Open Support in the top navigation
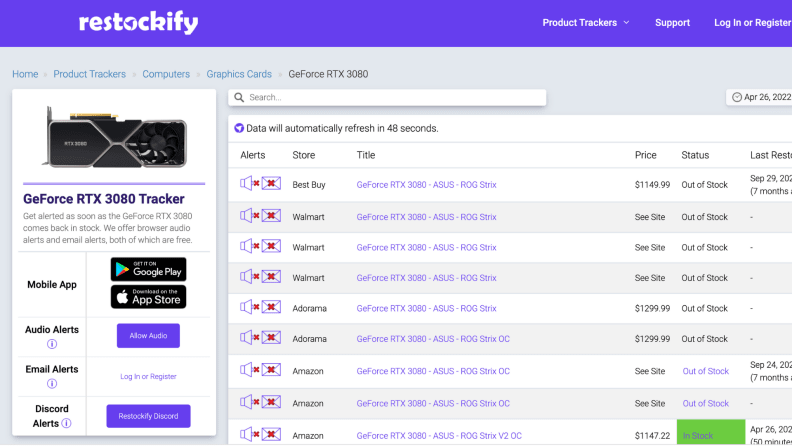 [x=672, y=23]
